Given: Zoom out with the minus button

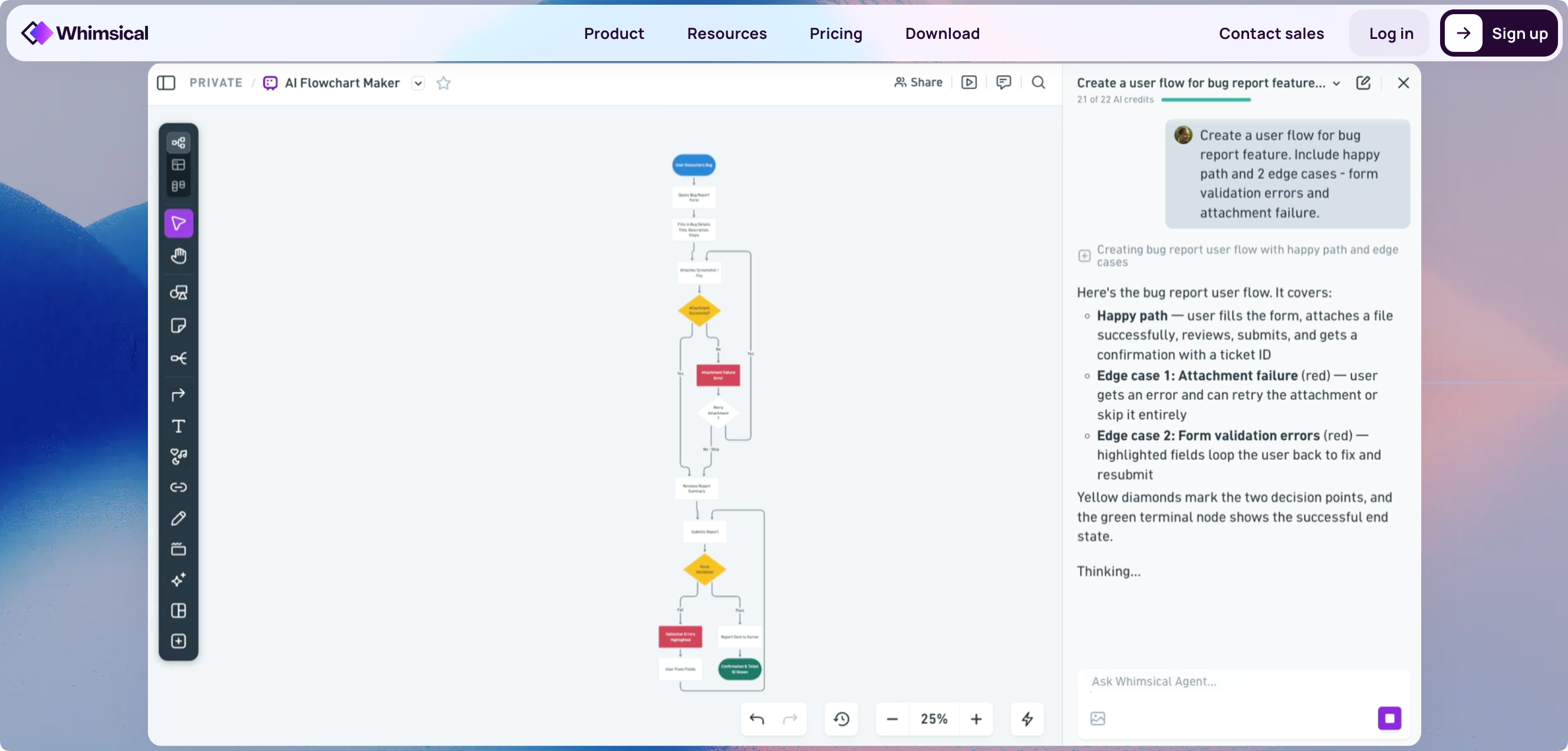Looking at the screenshot, I should [892, 719].
